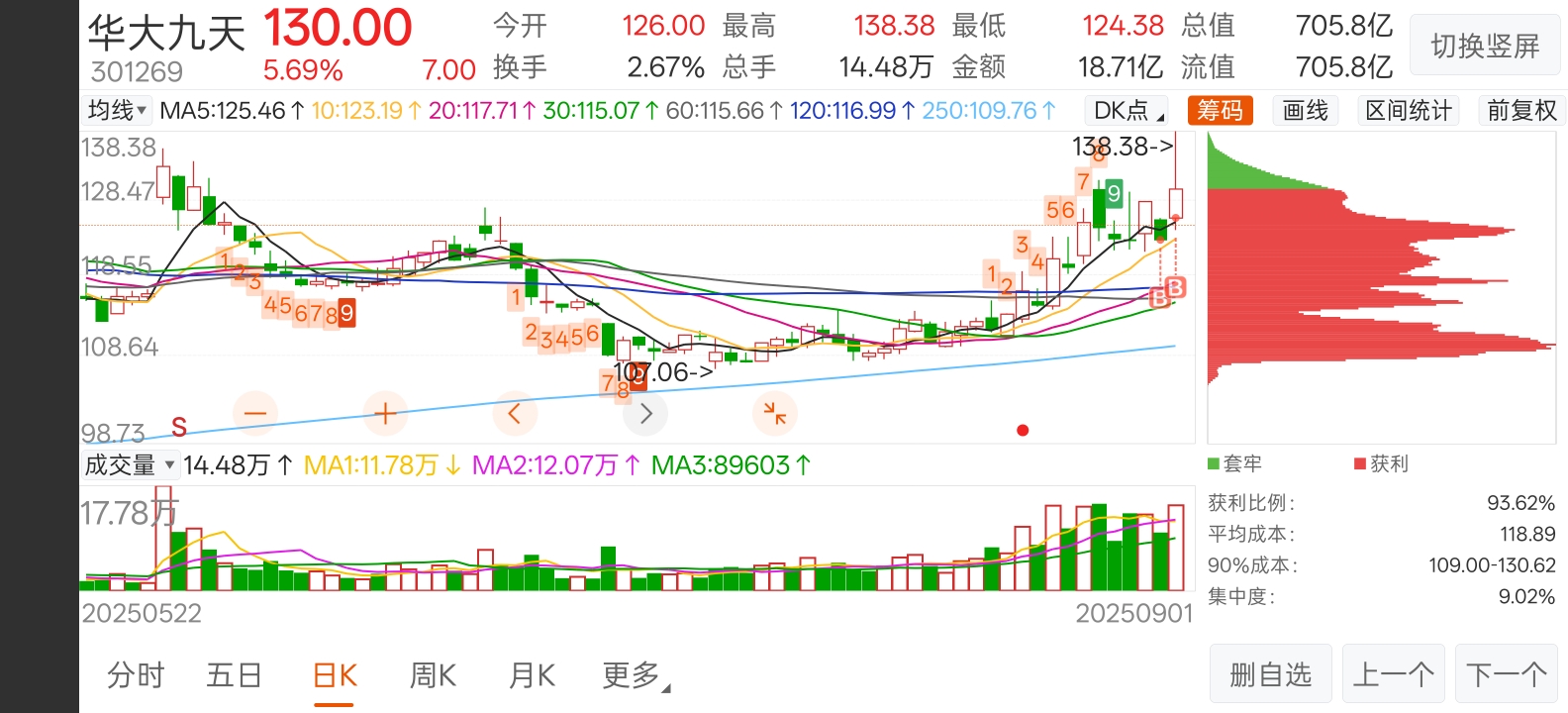This screenshot has height=713, width=1568.
Task: Tap the 250:109.76 moving average value
Action: pyautogui.click(x=989, y=111)
